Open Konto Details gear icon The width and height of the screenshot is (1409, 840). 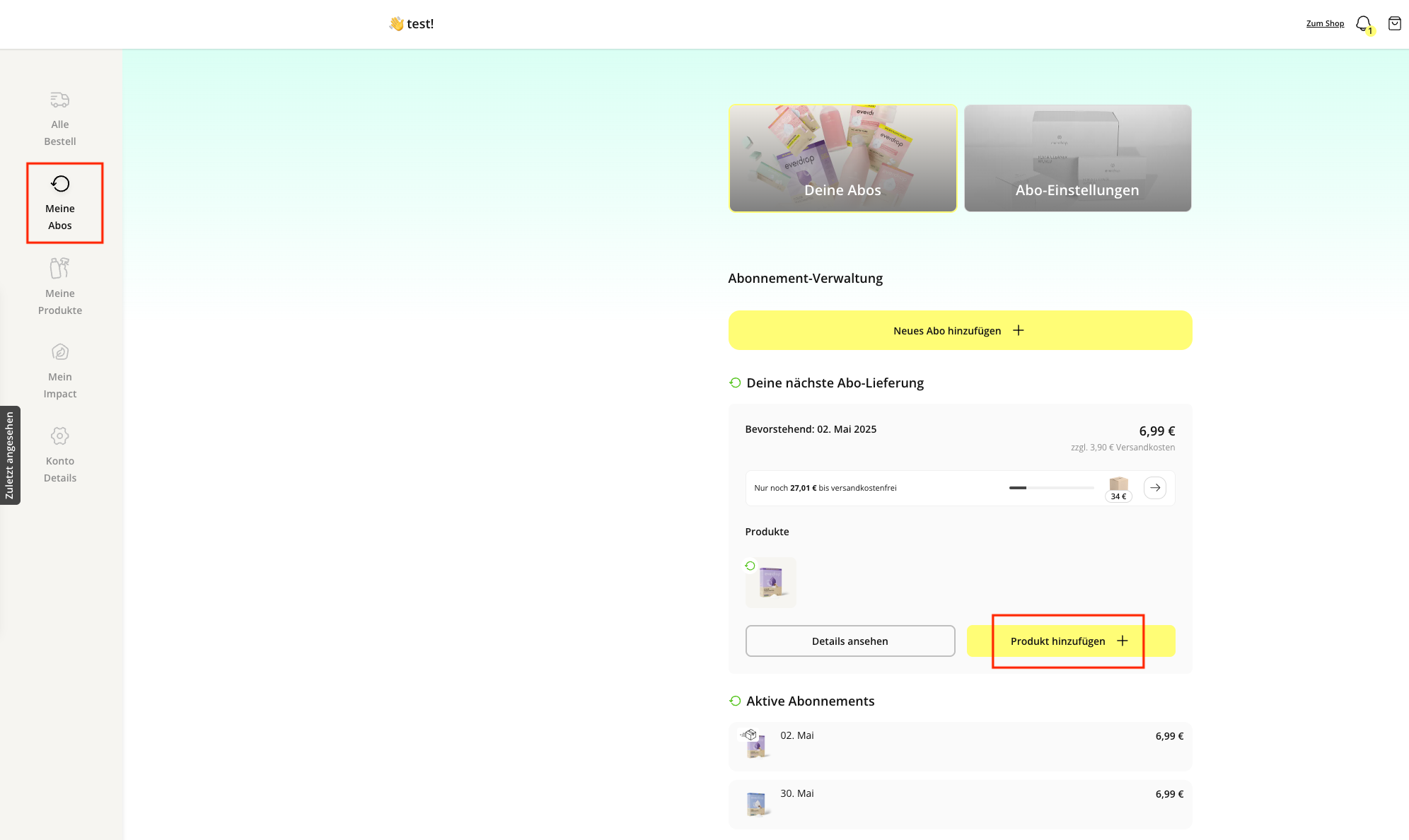tap(60, 436)
